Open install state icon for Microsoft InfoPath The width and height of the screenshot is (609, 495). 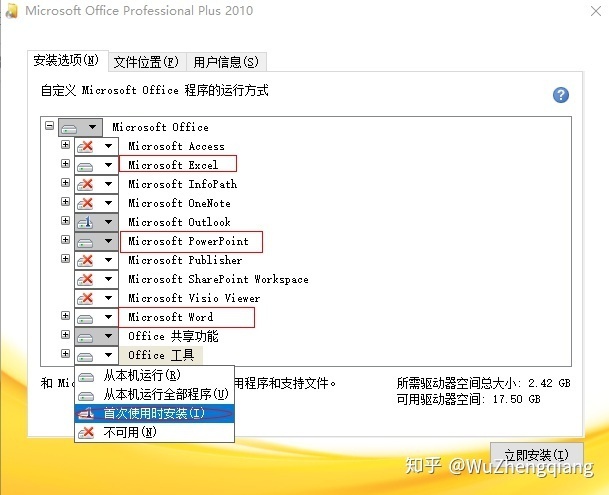[x=85, y=185]
